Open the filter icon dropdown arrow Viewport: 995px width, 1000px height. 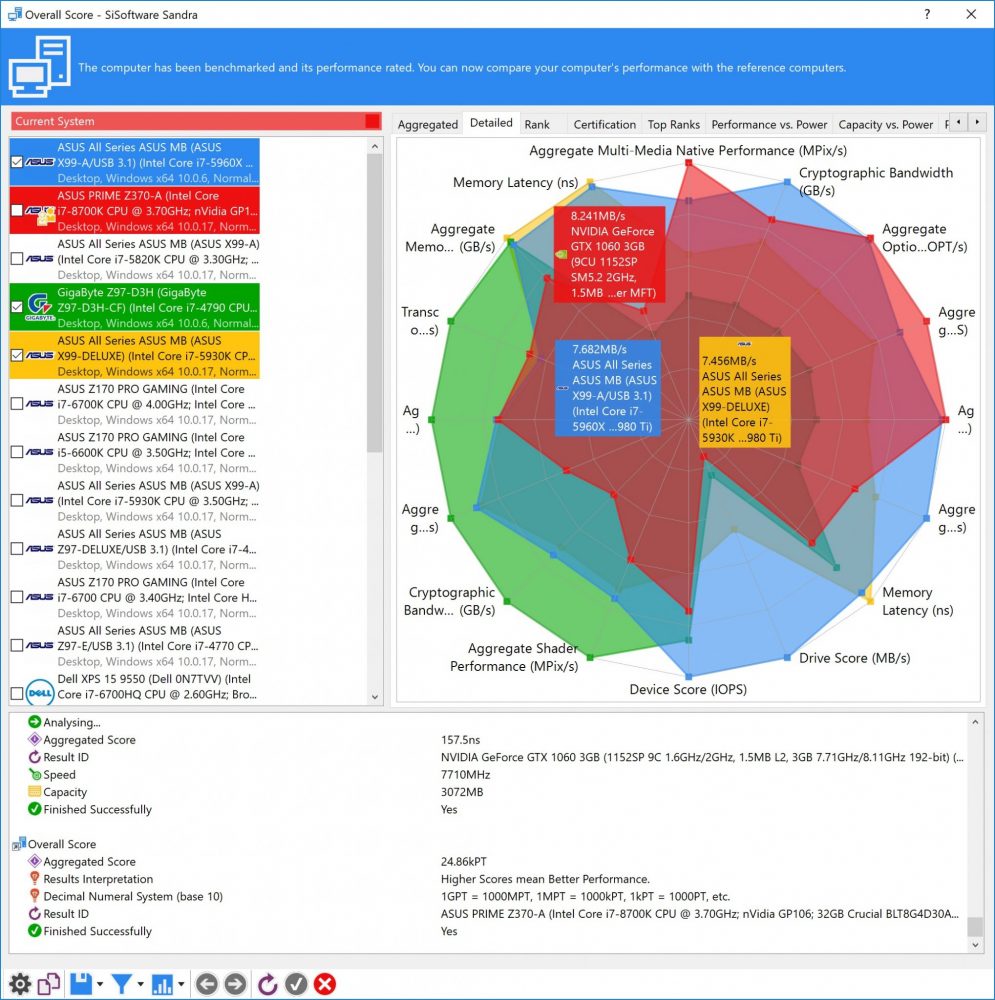point(140,984)
